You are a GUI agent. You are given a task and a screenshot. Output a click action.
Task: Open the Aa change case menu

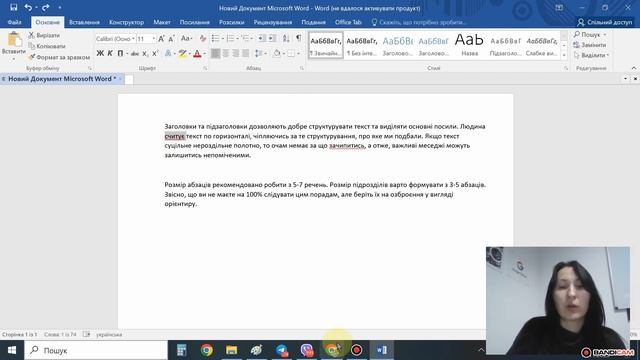tap(186, 39)
